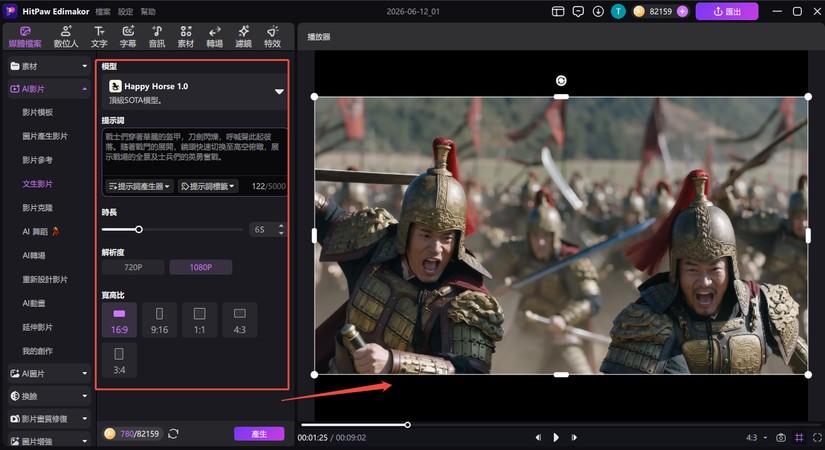The width and height of the screenshot is (825, 450).
Task: Open the 媒體檔案 media tab
Action: [x=25, y=37]
